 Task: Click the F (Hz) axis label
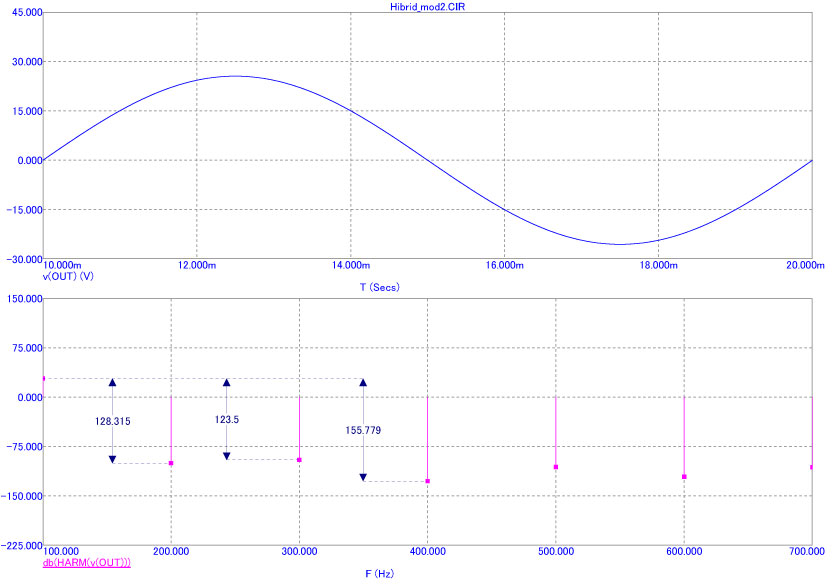[379, 573]
